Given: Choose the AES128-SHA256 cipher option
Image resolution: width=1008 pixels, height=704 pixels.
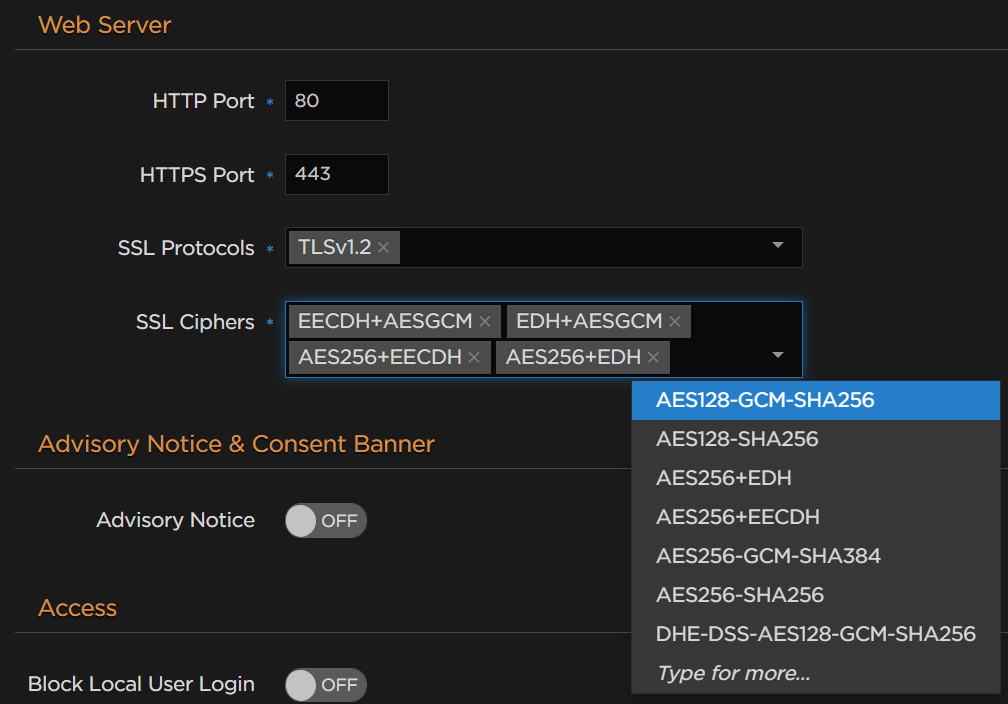Looking at the screenshot, I should point(737,439).
